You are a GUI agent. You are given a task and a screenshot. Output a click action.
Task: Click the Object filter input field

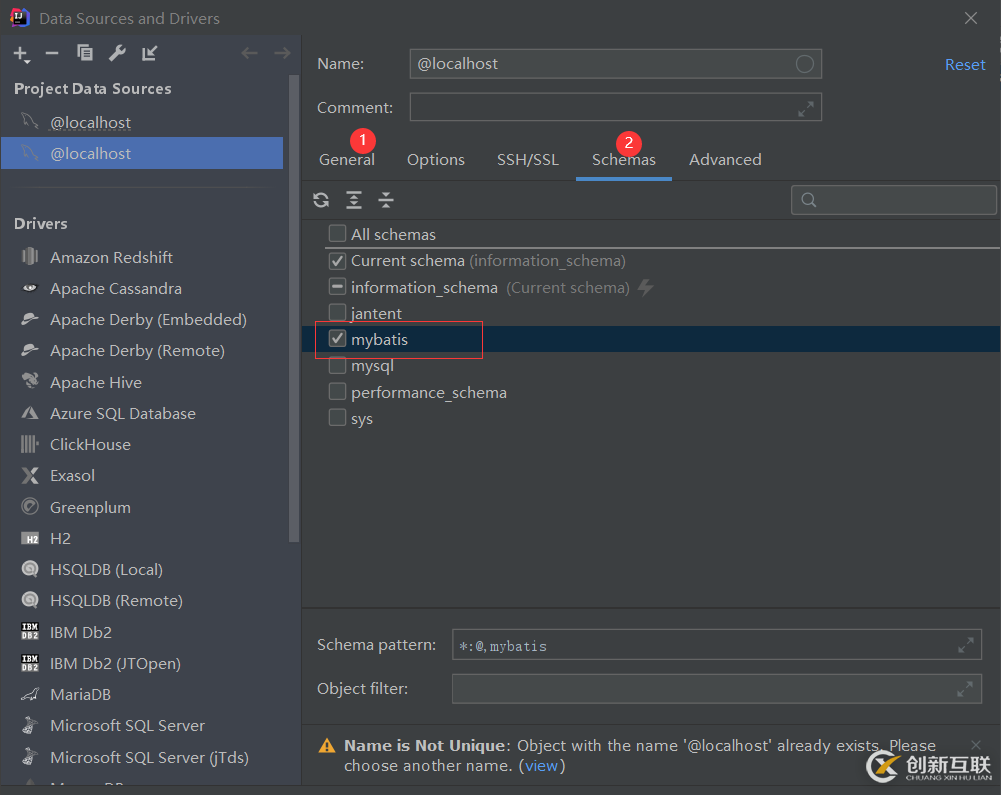[716, 688]
